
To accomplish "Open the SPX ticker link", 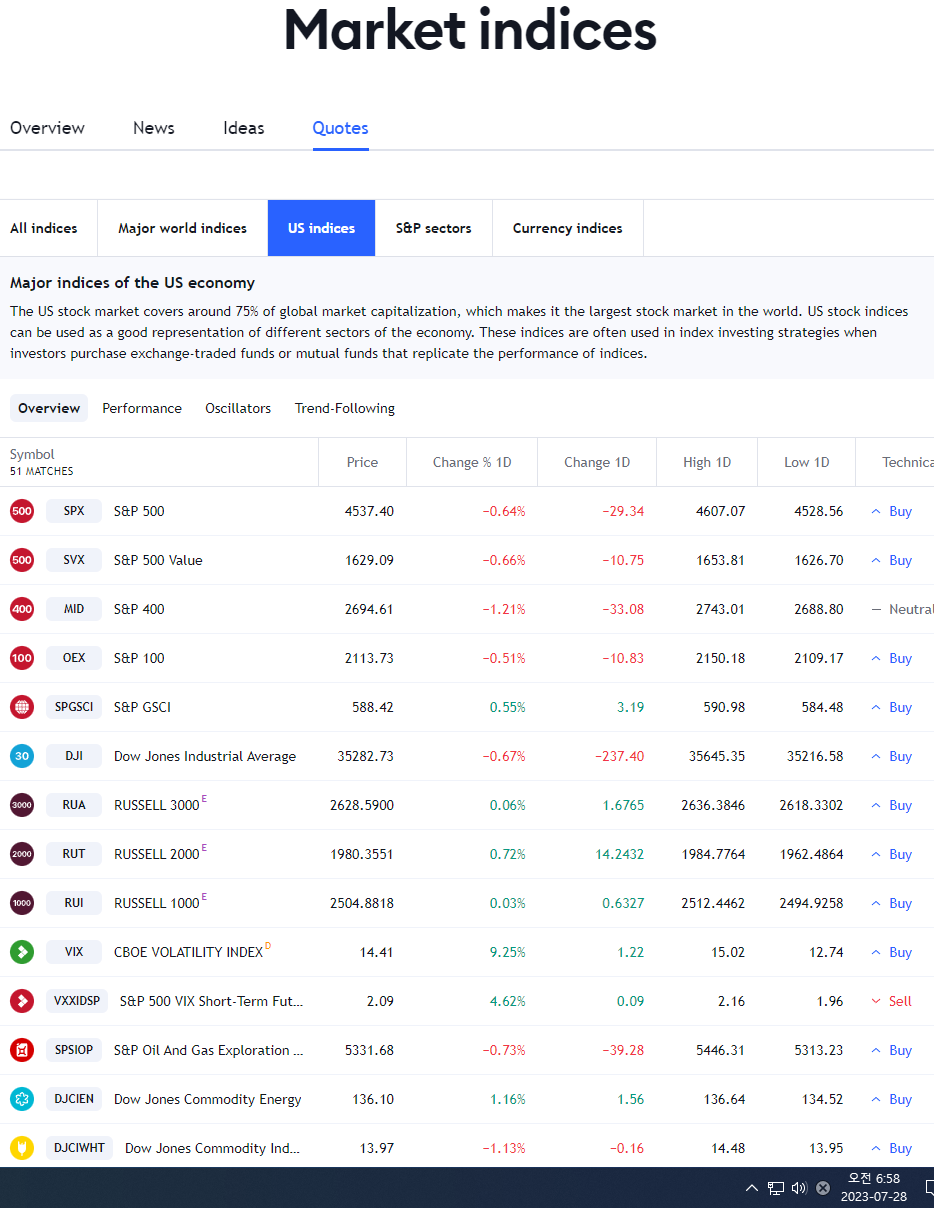I will (74, 511).
